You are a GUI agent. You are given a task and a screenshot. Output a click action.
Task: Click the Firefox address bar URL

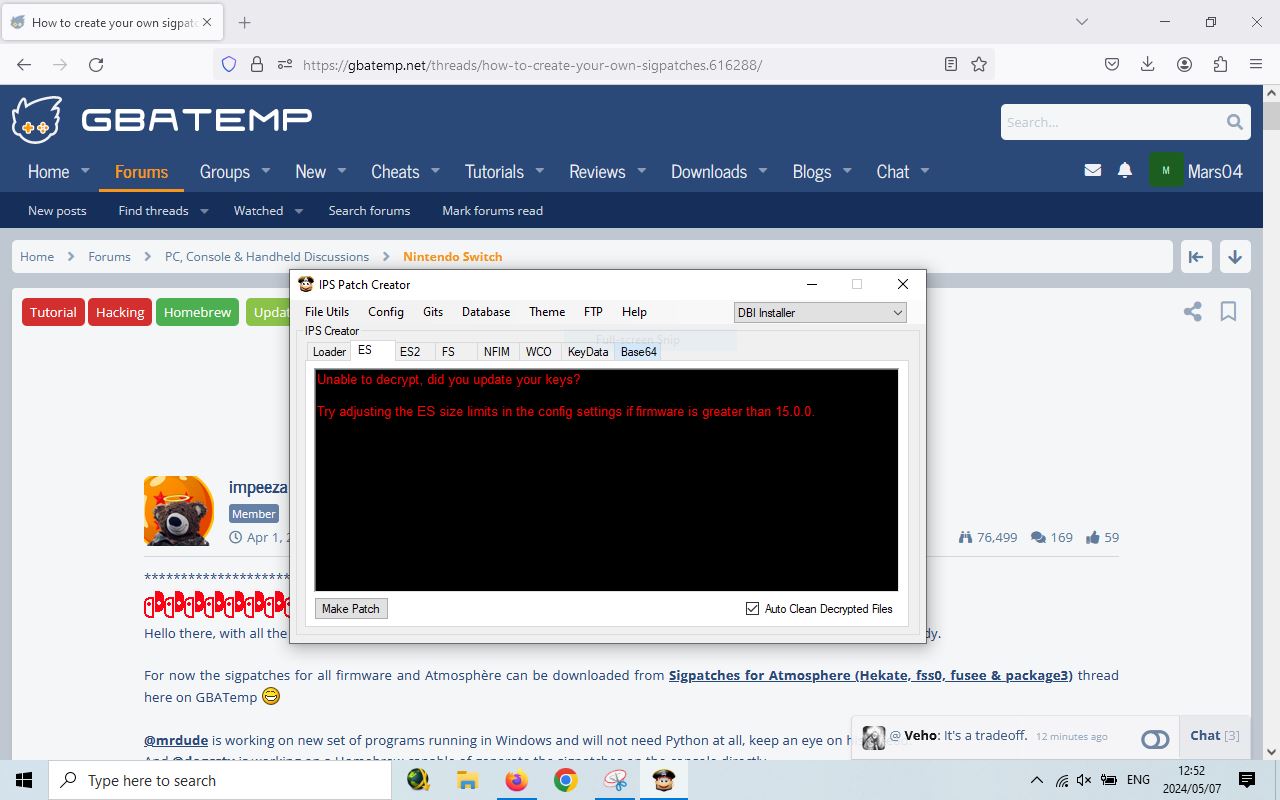click(x=532, y=65)
